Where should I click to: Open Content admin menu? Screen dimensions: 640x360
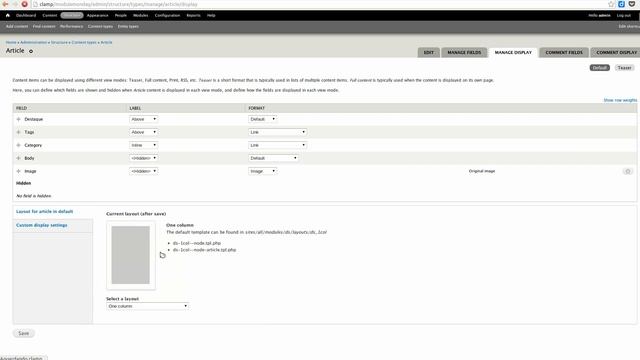pyautogui.click(x=49, y=15)
